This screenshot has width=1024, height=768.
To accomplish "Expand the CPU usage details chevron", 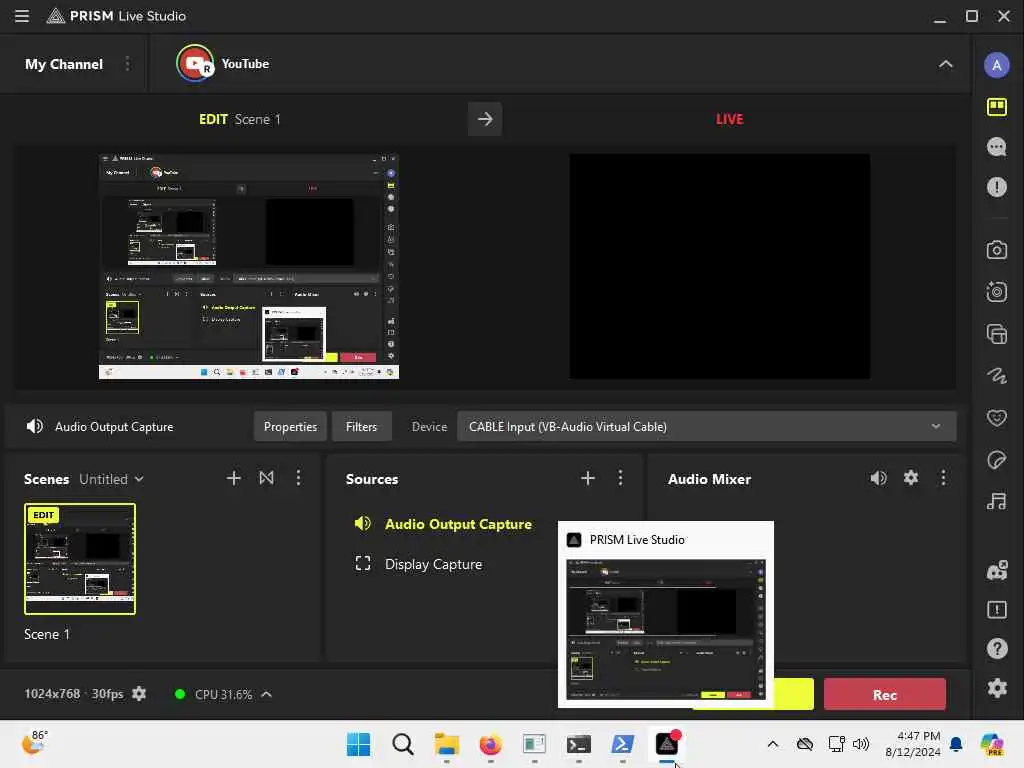I will click(x=266, y=694).
